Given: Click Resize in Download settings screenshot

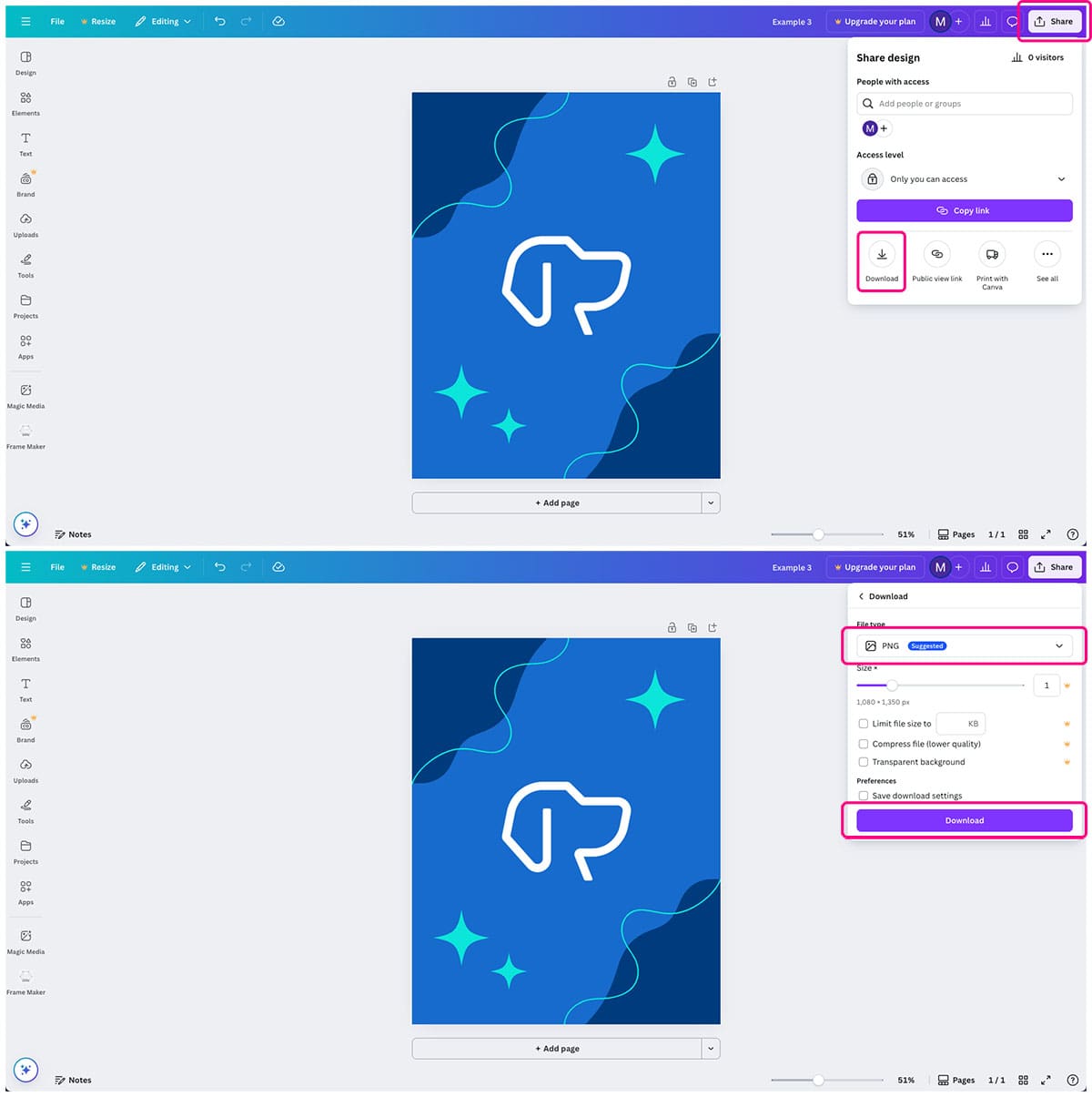Looking at the screenshot, I should pyautogui.click(x=98, y=567).
